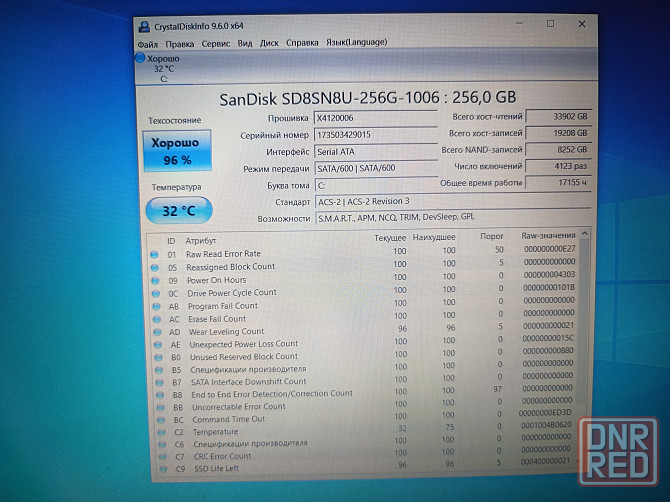Click total host writes value 19208 GB
Viewport: 670px width, 502px height.
click(x=558, y=133)
